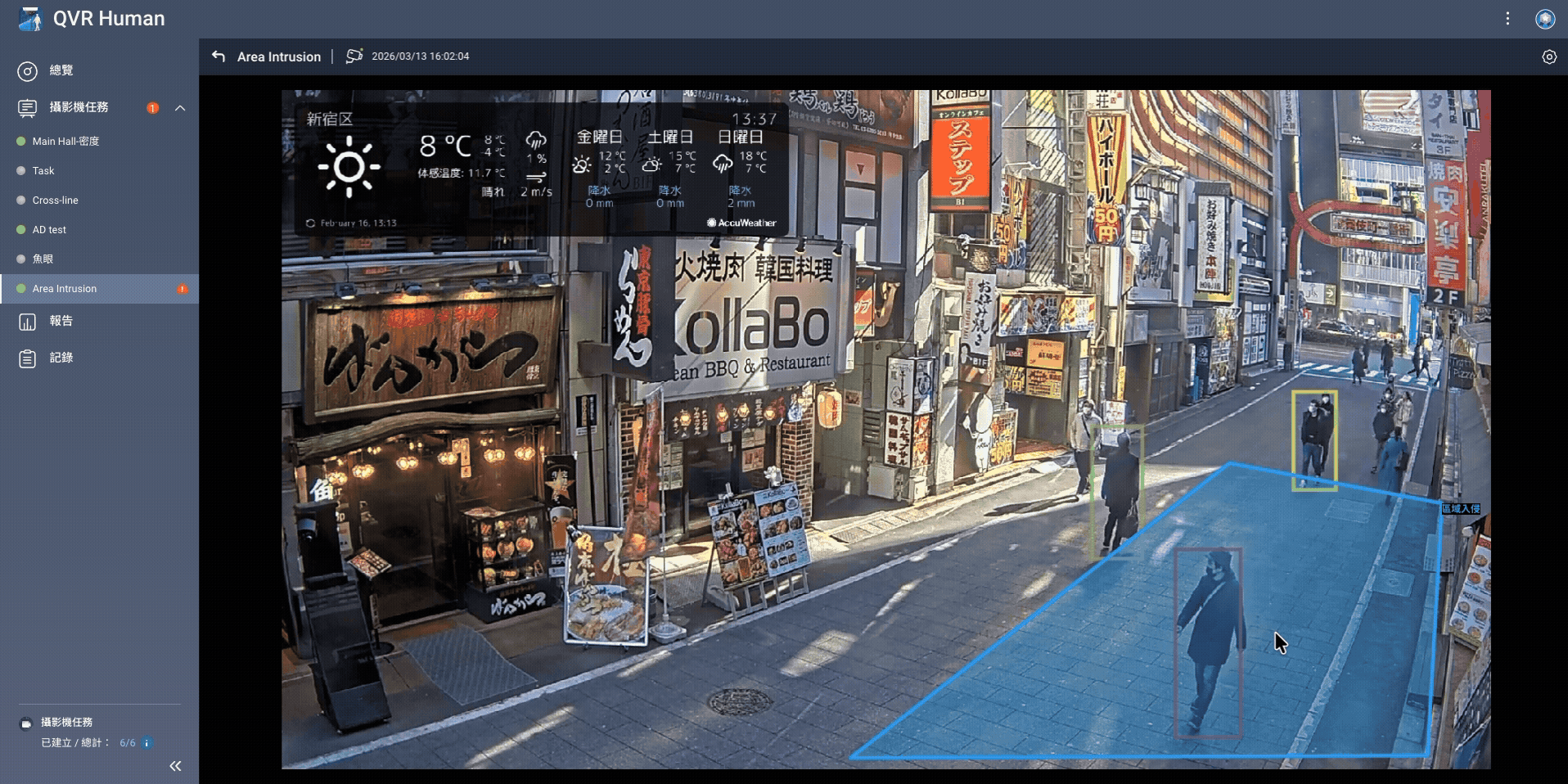Collapse the 攝影機任務 section chevron
Screen dimensions: 1568x784
[x=180, y=108]
